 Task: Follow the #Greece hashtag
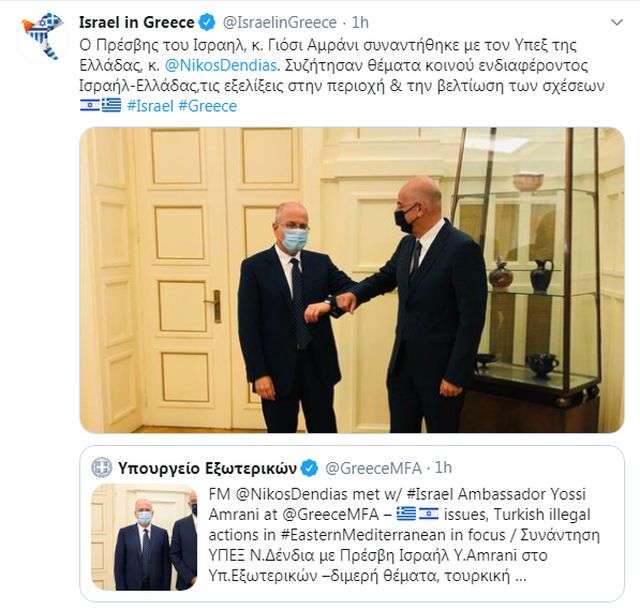(207, 106)
